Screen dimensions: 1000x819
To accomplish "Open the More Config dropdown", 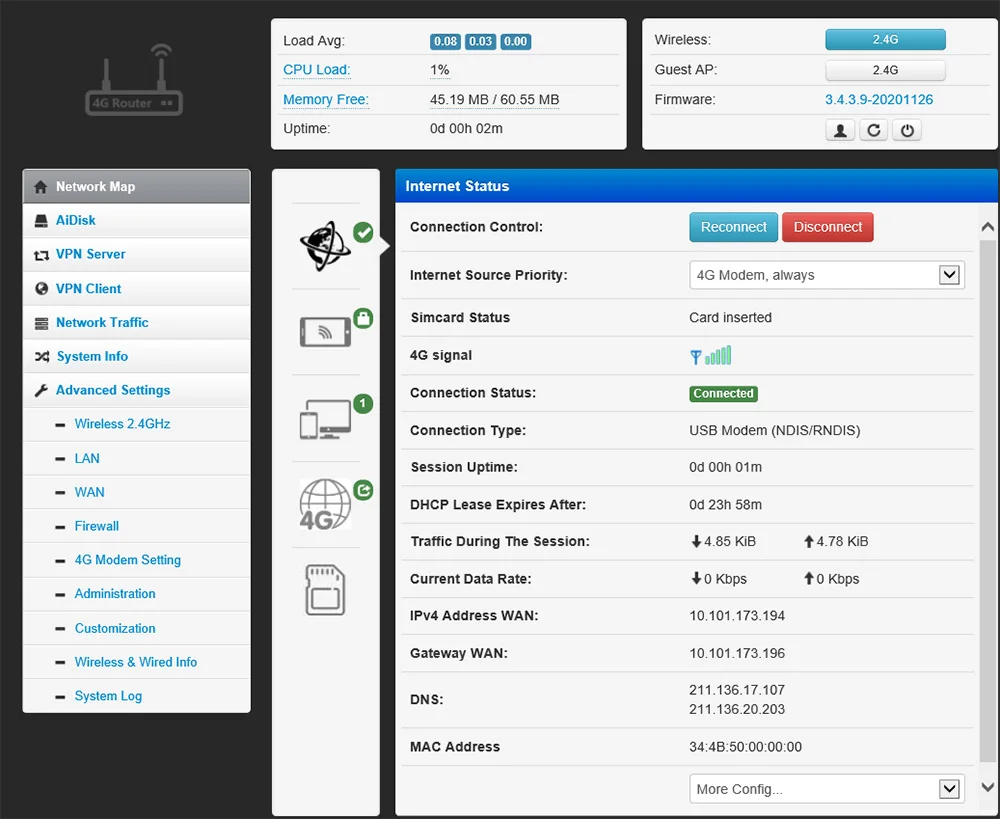I will tap(827, 789).
